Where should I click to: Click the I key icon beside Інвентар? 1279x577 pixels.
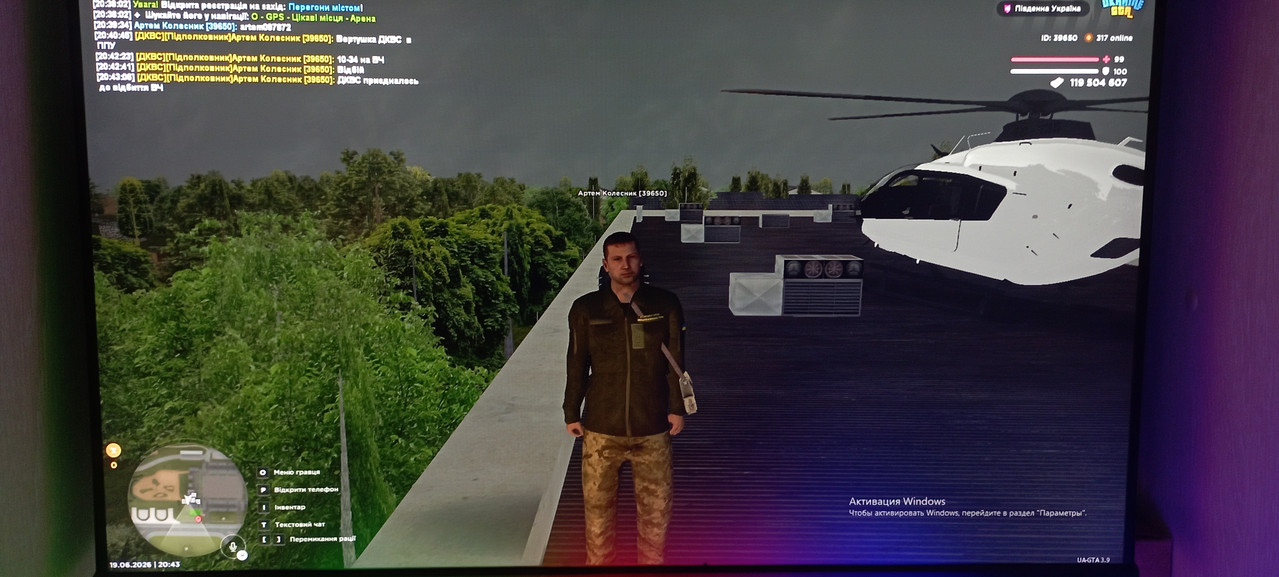point(264,508)
